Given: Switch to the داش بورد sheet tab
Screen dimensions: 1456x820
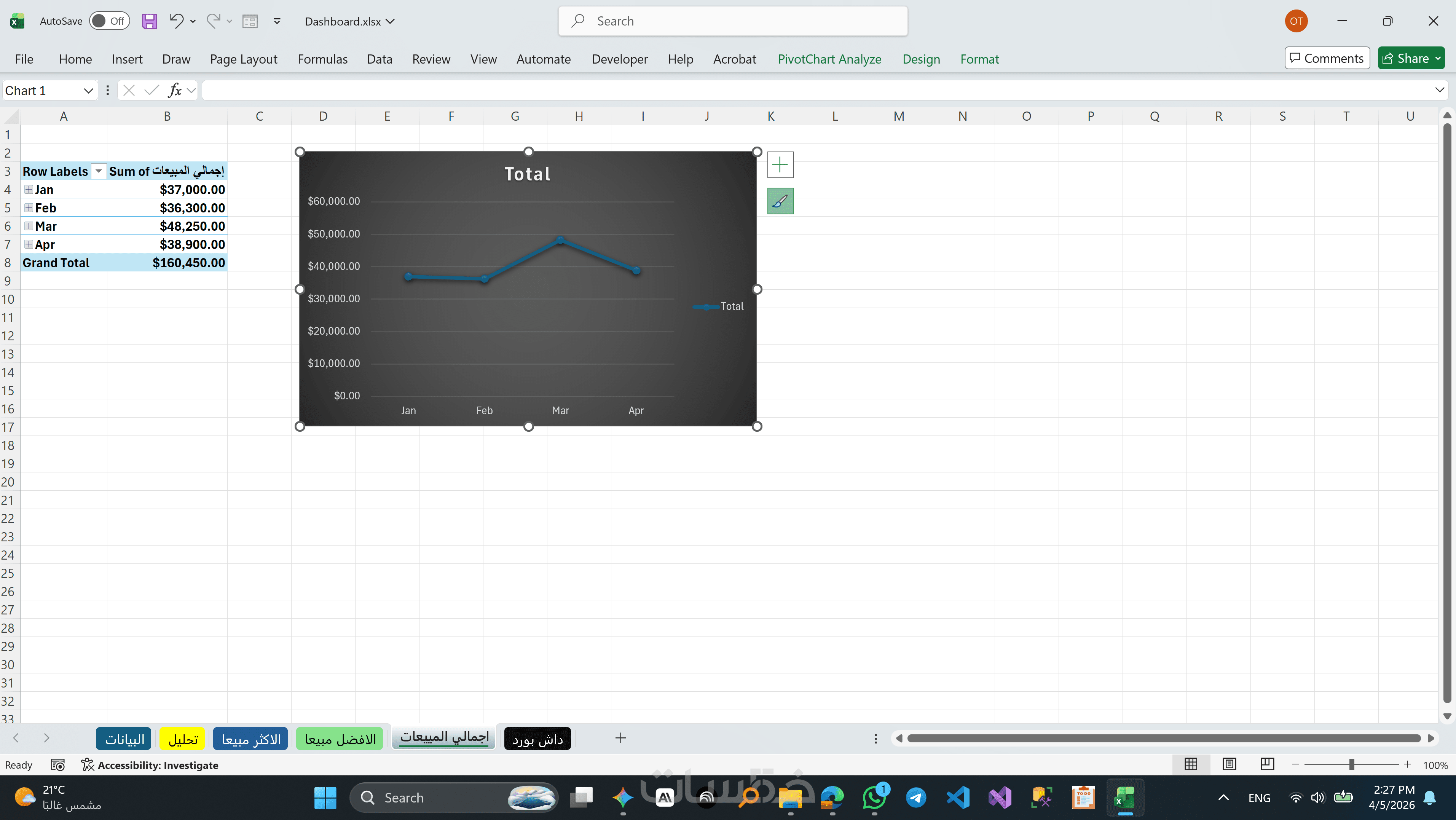Looking at the screenshot, I should (x=537, y=739).
